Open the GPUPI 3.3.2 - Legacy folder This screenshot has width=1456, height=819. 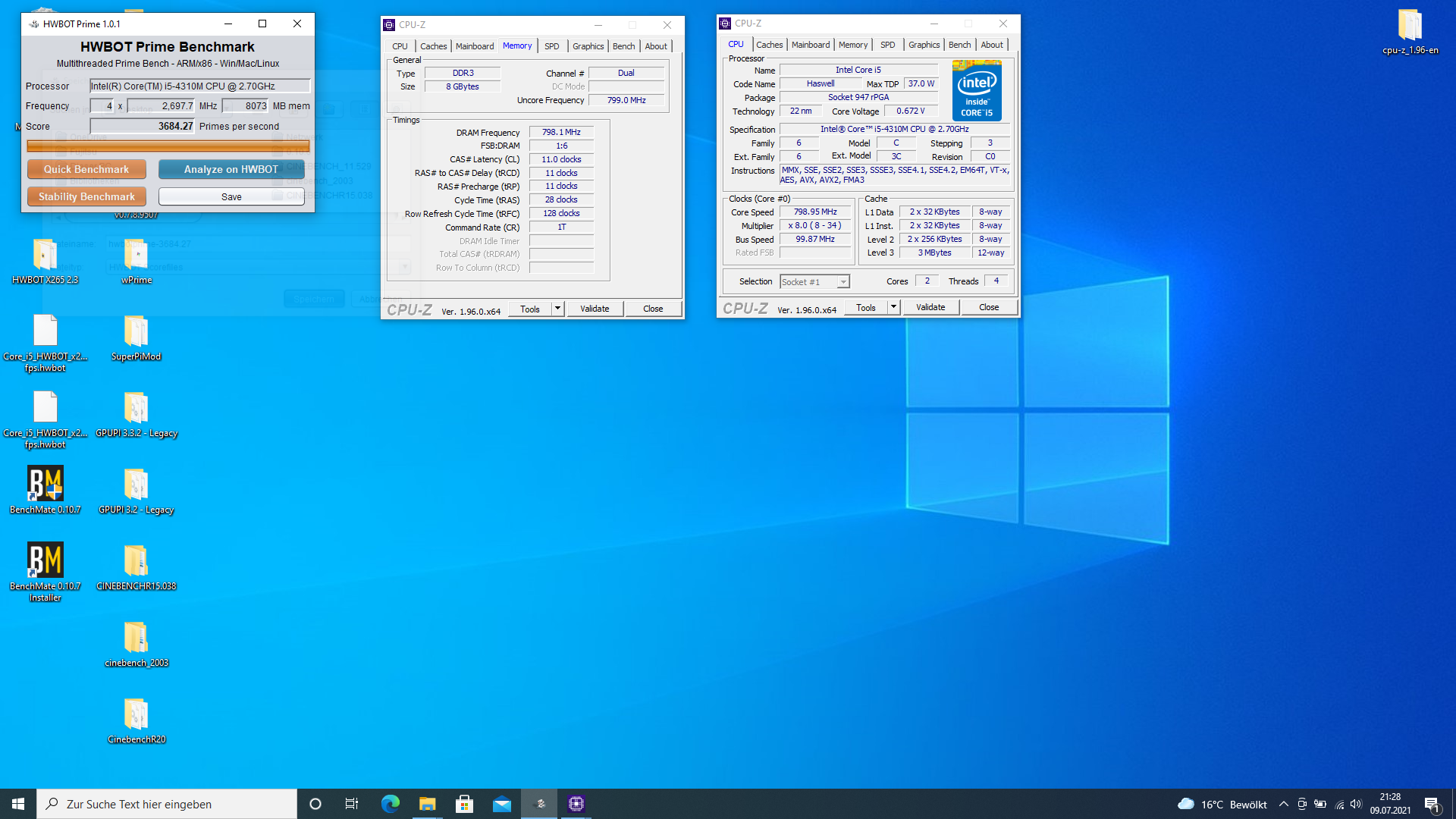pyautogui.click(x=136, y=415)
